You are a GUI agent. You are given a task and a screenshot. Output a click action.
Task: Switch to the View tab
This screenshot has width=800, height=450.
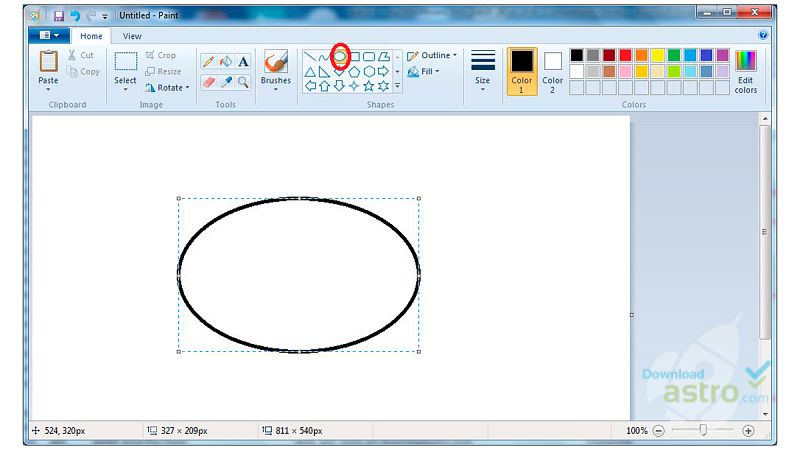(x=132, y=36)
